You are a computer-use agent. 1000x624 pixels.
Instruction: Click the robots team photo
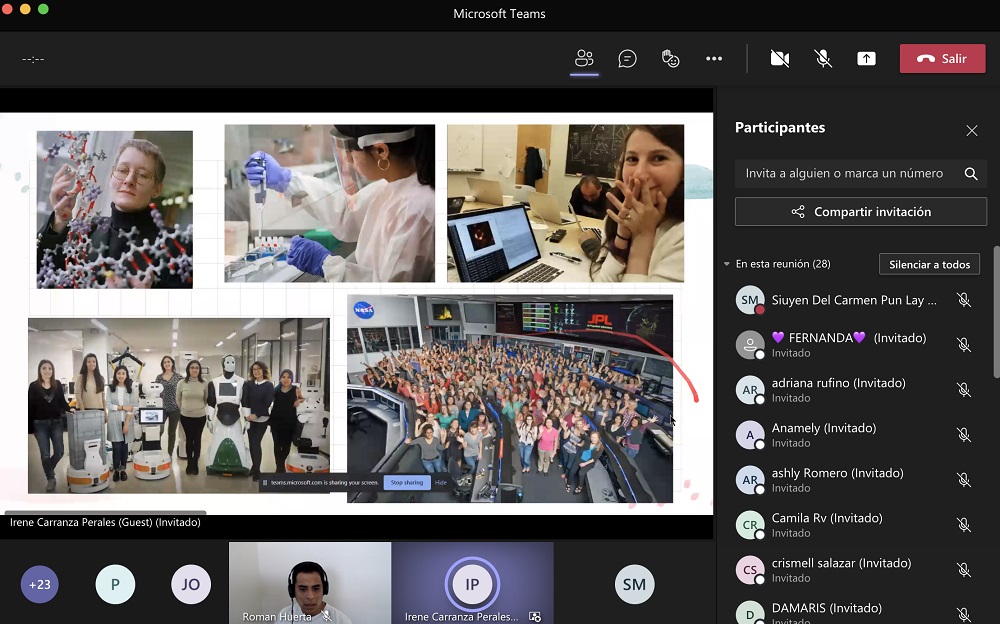179,406
